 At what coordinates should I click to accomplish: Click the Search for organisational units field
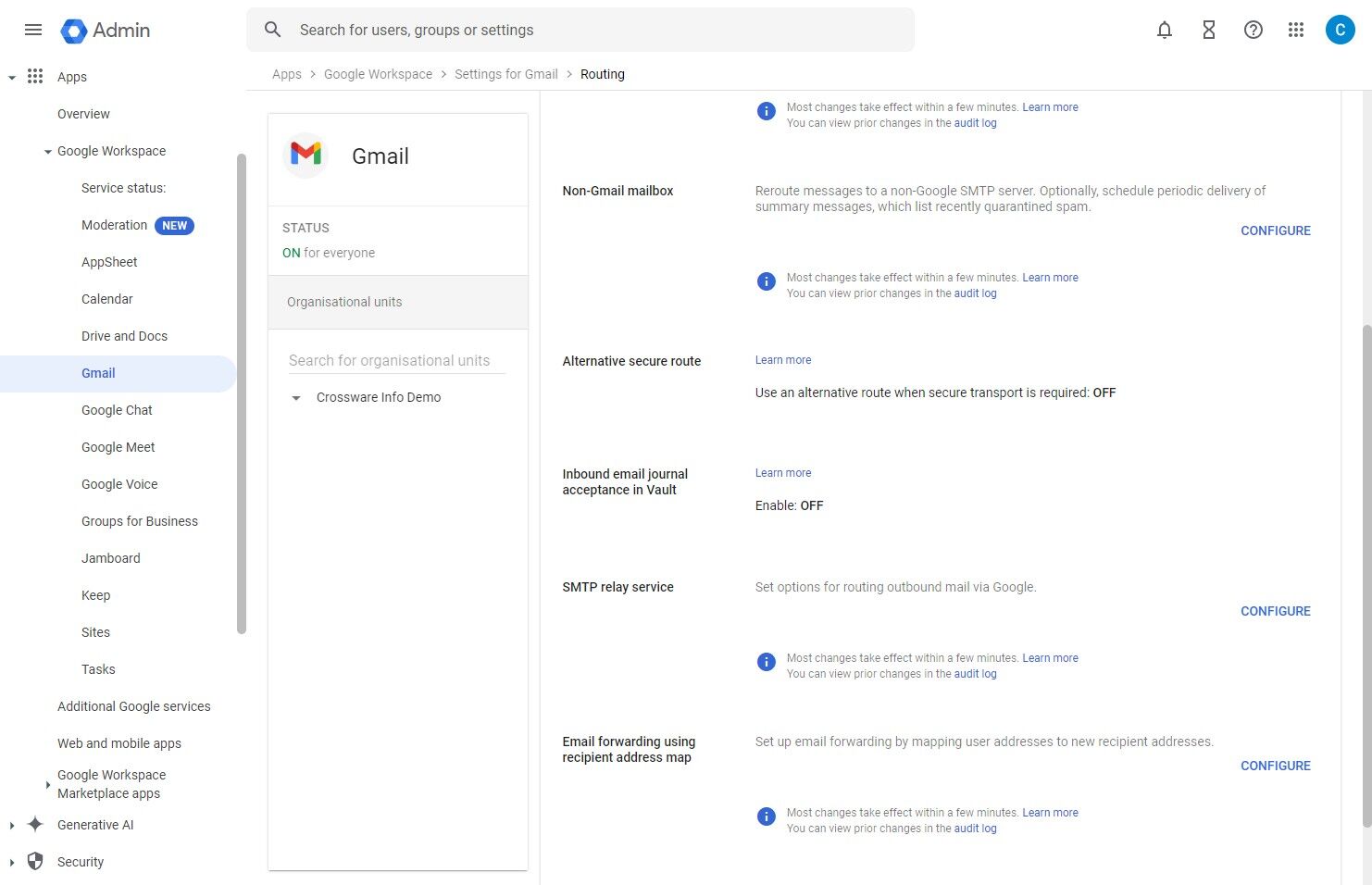point(396,360)
